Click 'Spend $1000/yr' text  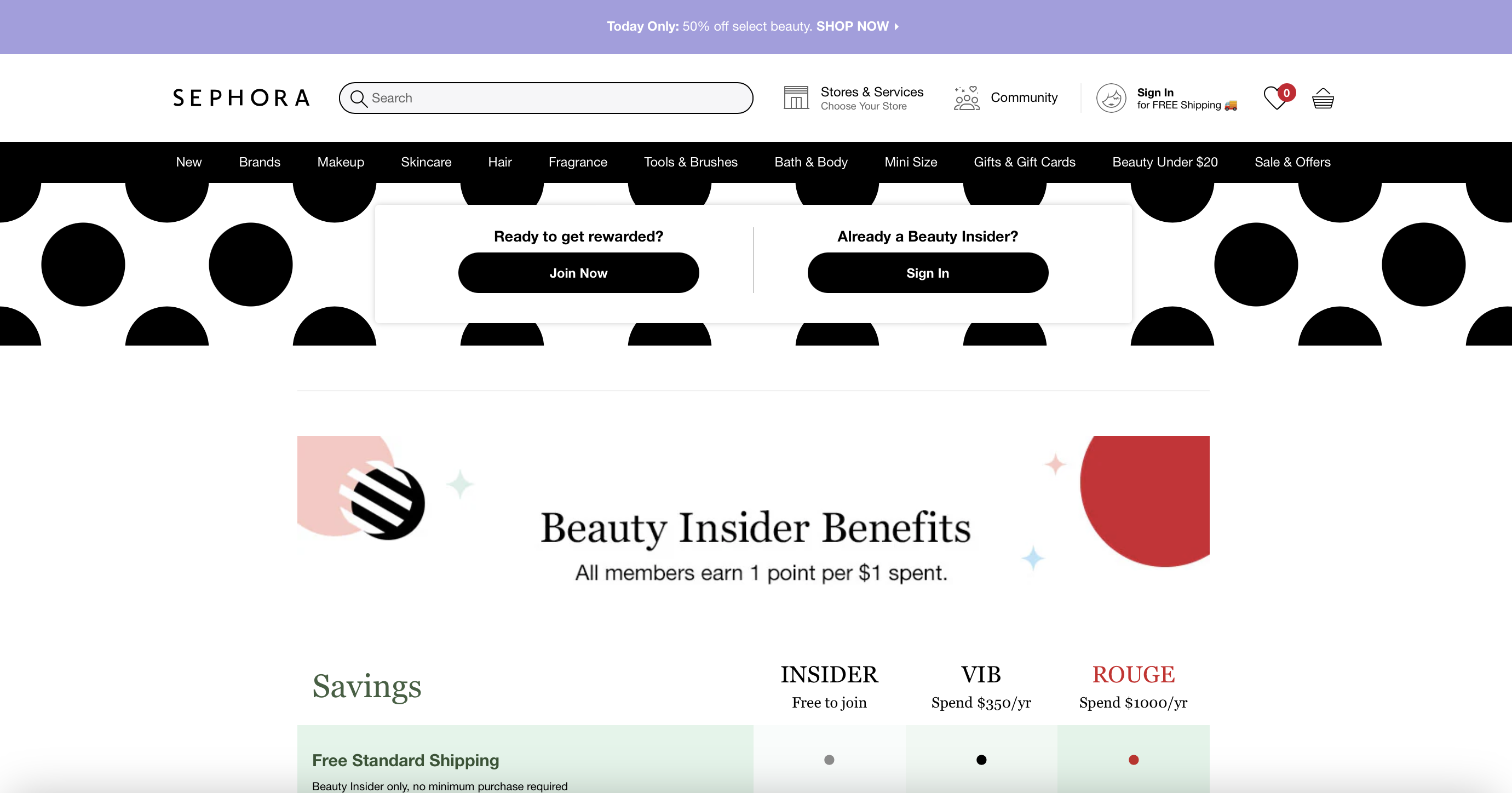1133,703
